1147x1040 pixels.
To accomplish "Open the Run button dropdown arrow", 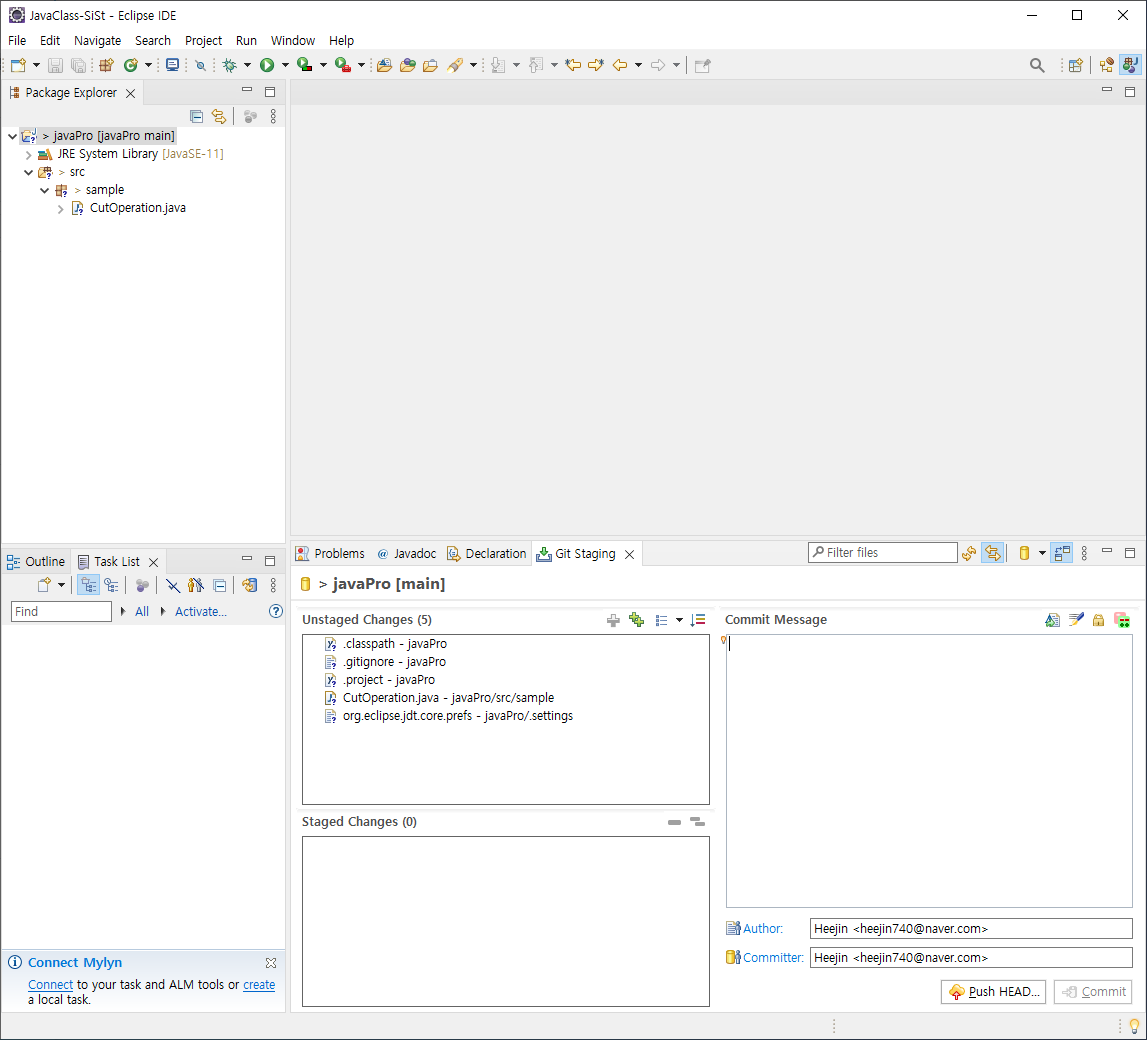I will click(285, 65).
